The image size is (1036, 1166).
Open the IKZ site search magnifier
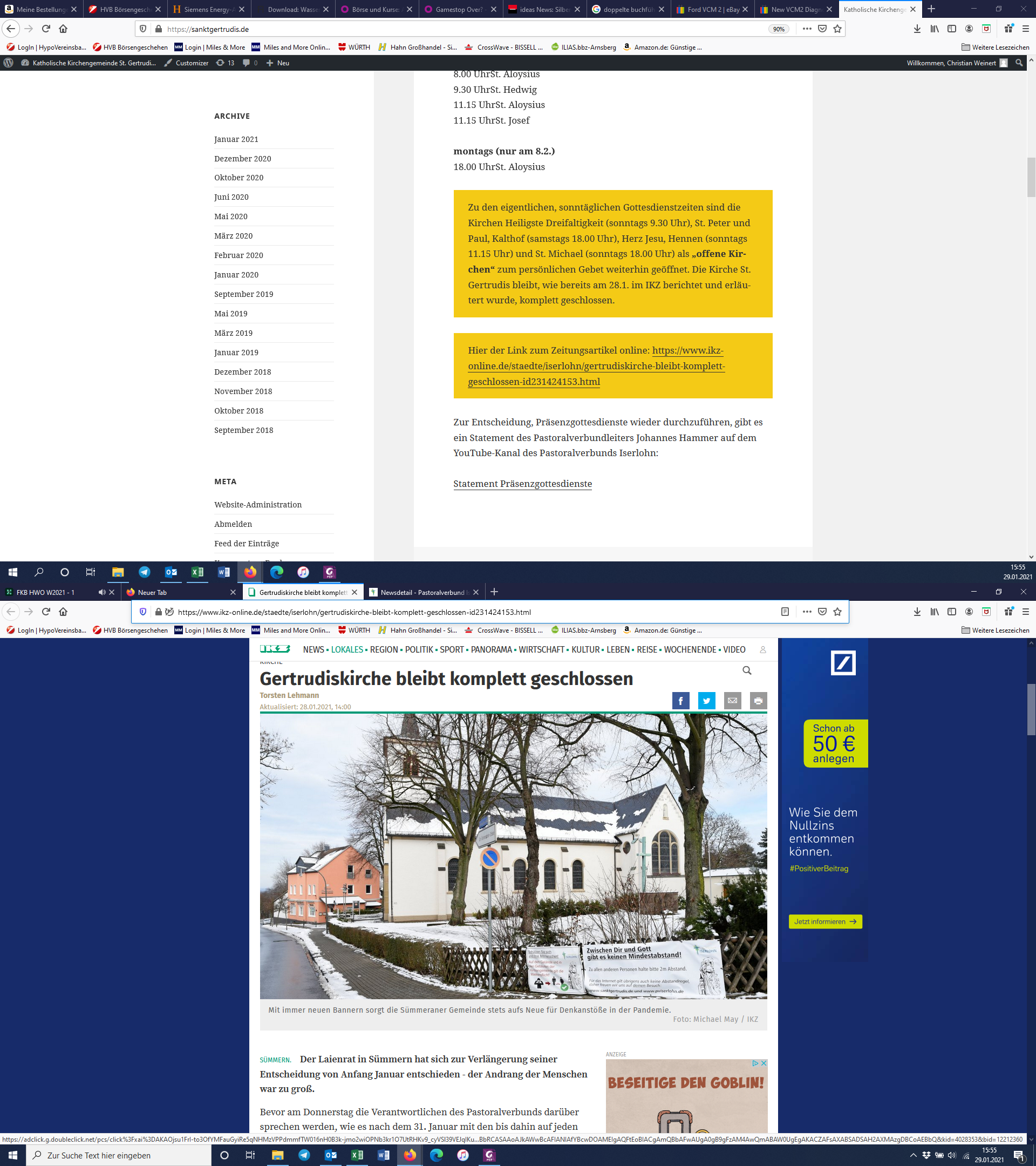coord(746,670)
